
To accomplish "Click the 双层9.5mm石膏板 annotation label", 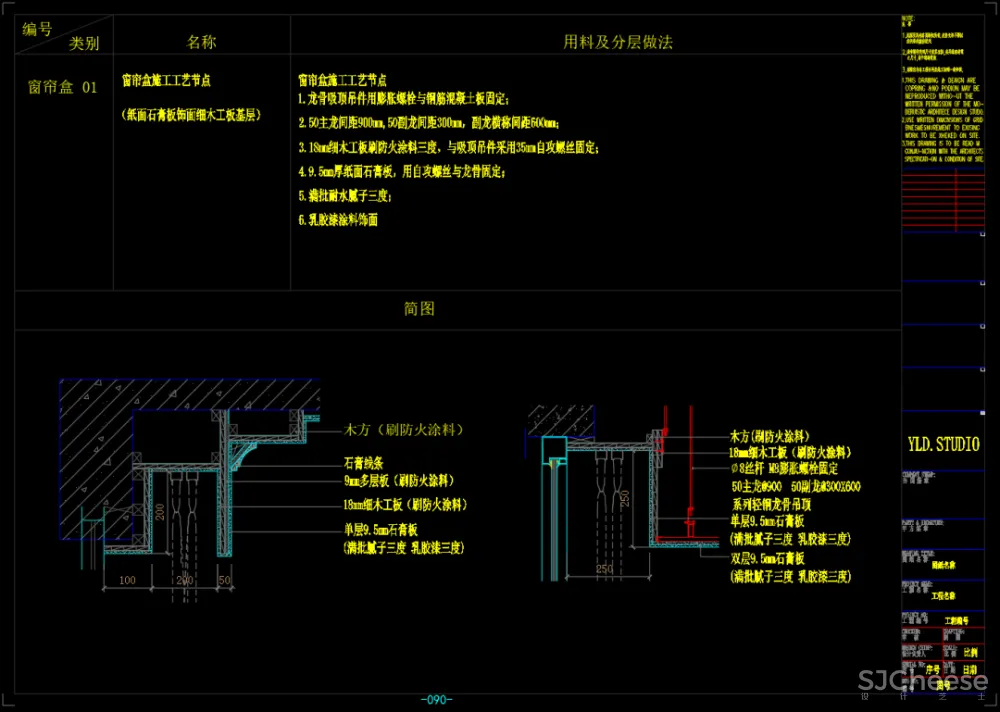I will [x=768, y=560].
